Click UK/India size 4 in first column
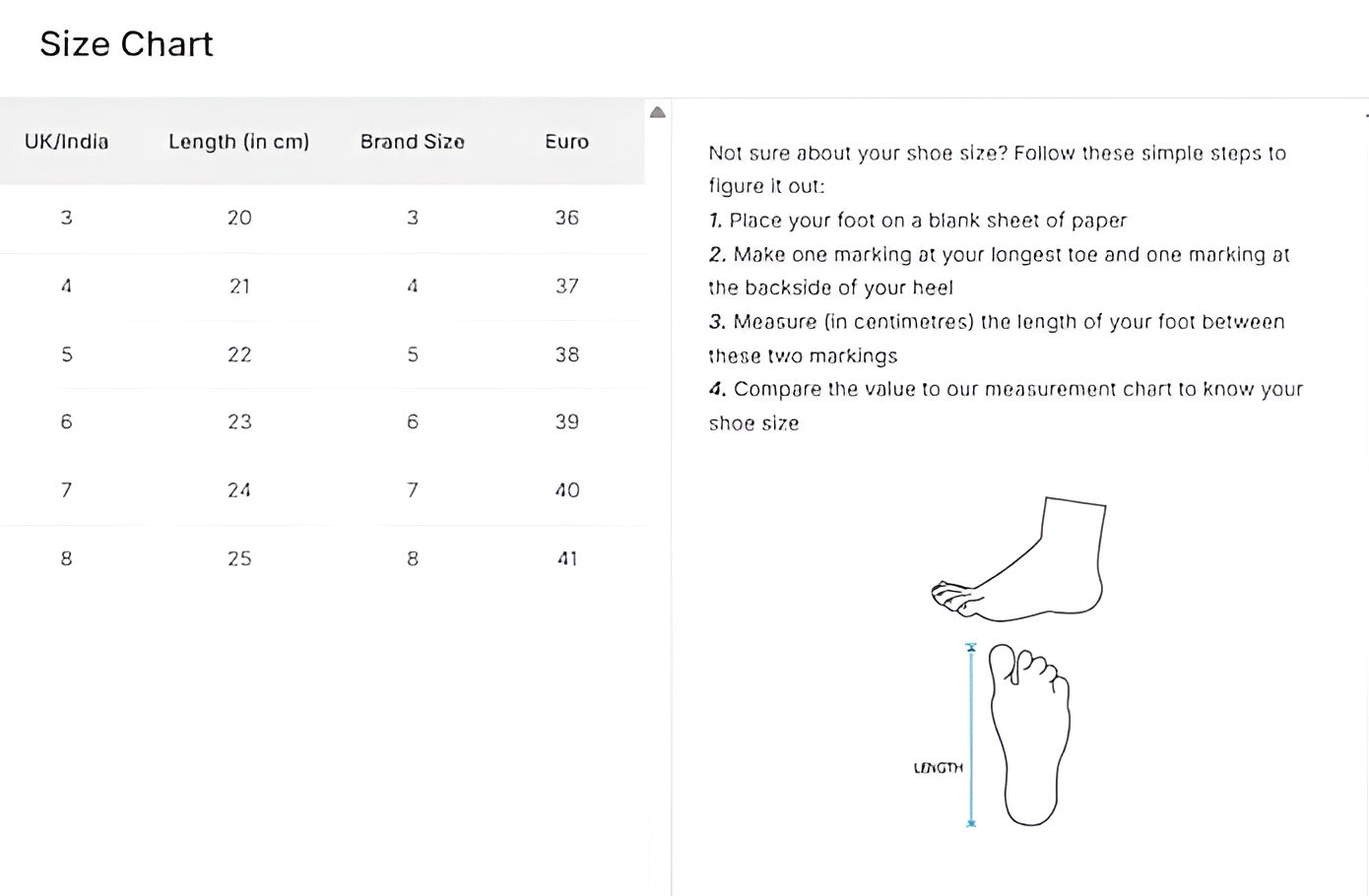This screenshot has width=1369, height=896. point(66,287)
